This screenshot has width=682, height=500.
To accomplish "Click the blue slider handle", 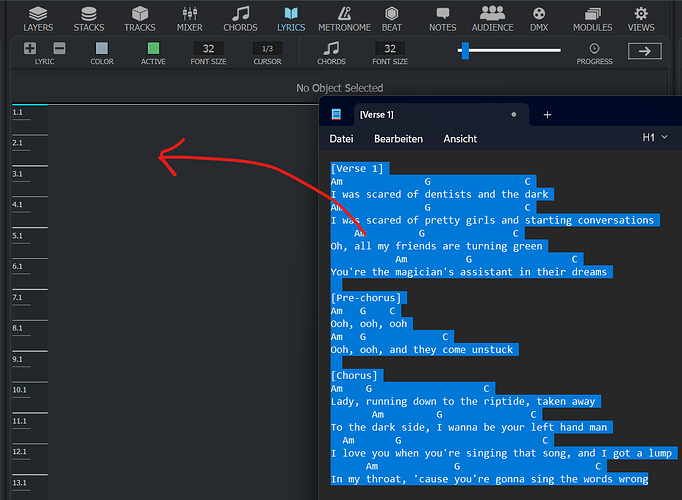I will tap(465, 50).
